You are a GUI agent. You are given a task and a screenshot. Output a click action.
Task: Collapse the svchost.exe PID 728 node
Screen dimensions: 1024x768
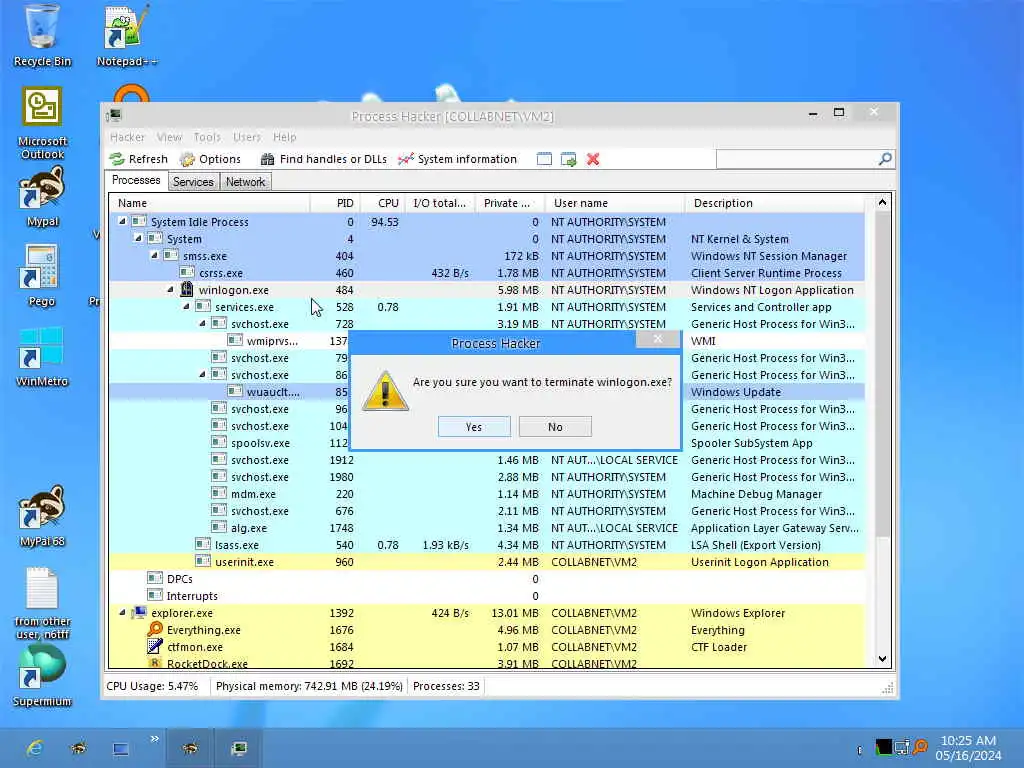(x=202, y=323)
